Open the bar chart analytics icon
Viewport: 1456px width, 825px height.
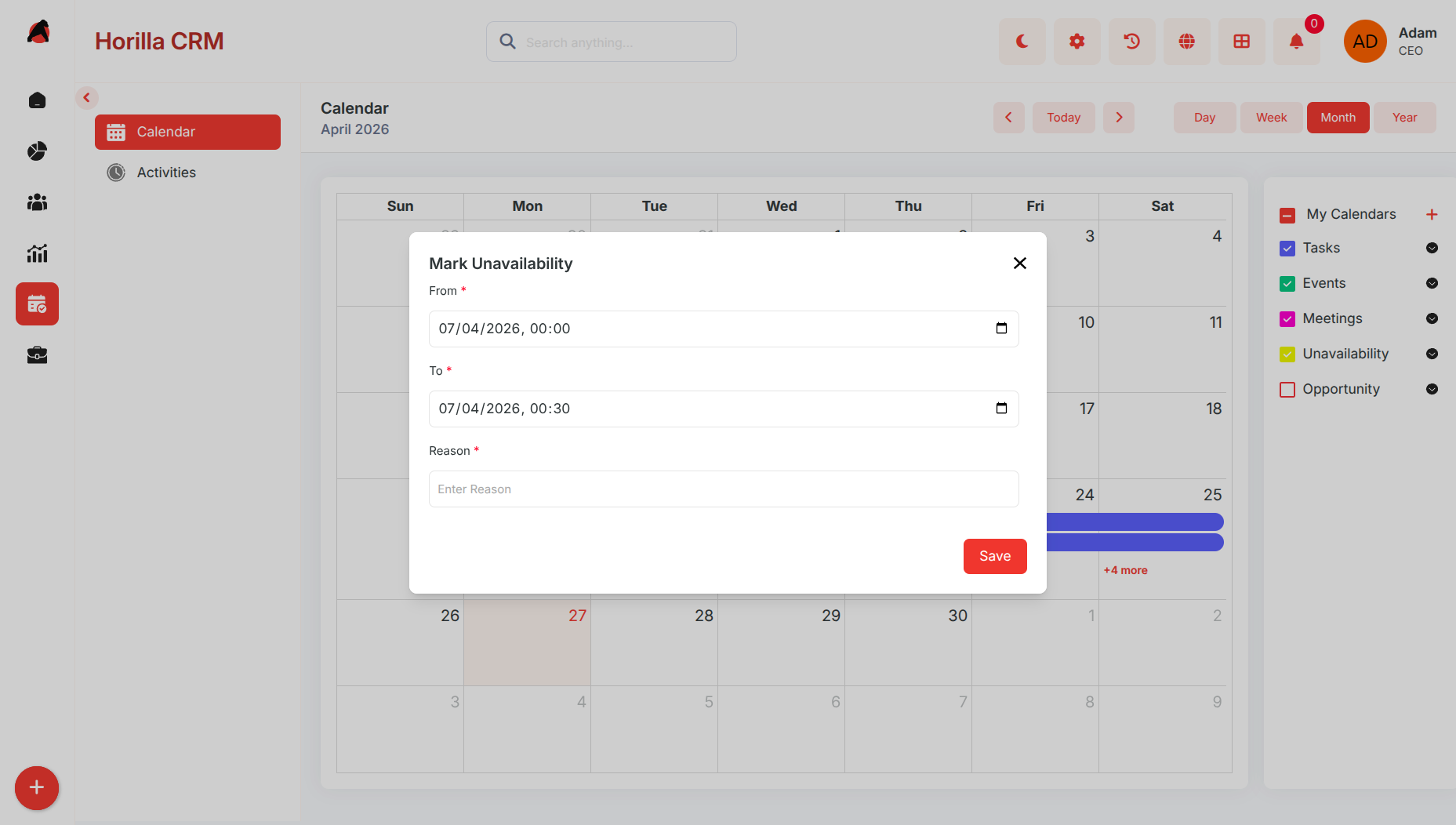pos(37,253)
